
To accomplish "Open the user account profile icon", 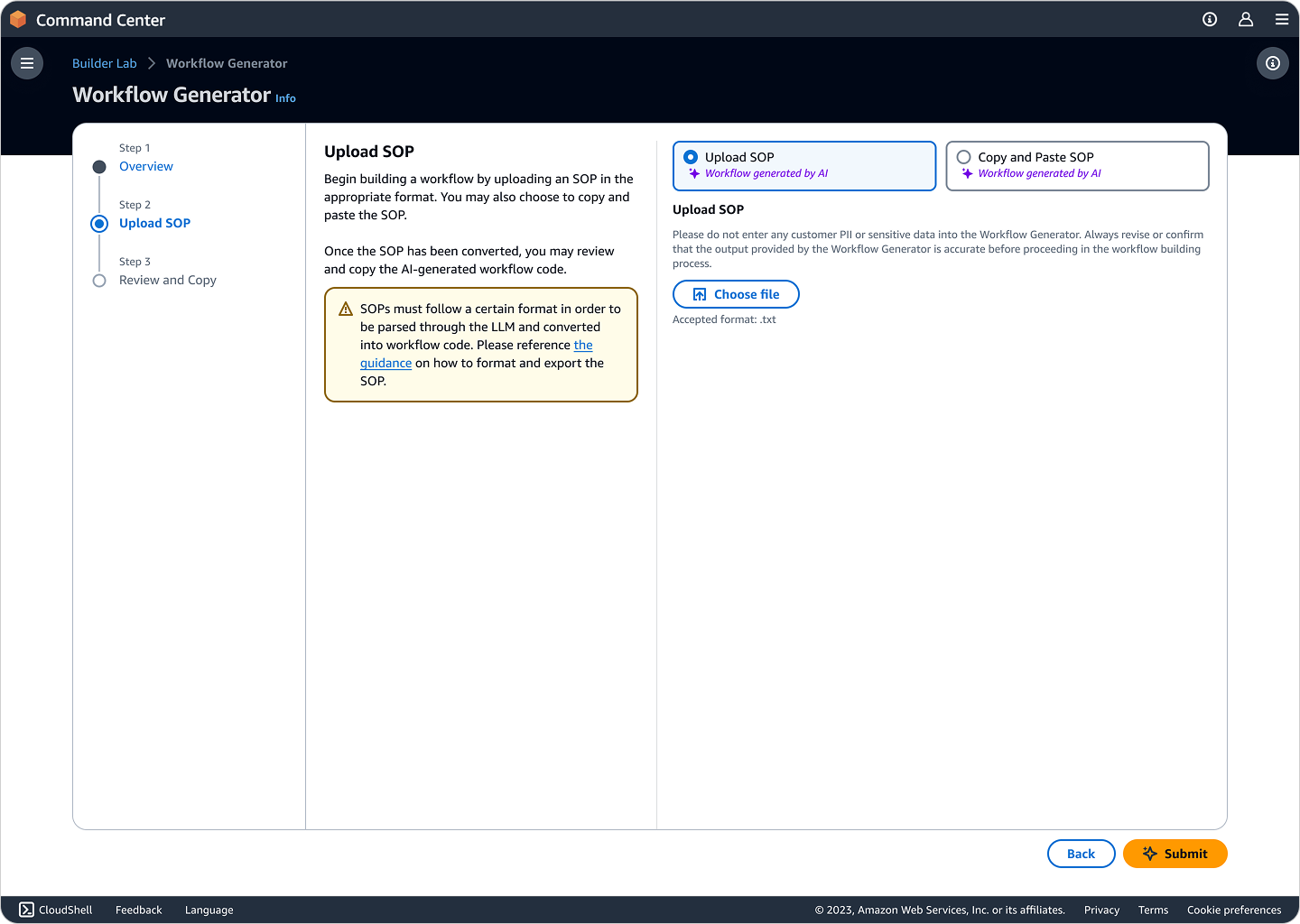I will tap(1246, 20).
